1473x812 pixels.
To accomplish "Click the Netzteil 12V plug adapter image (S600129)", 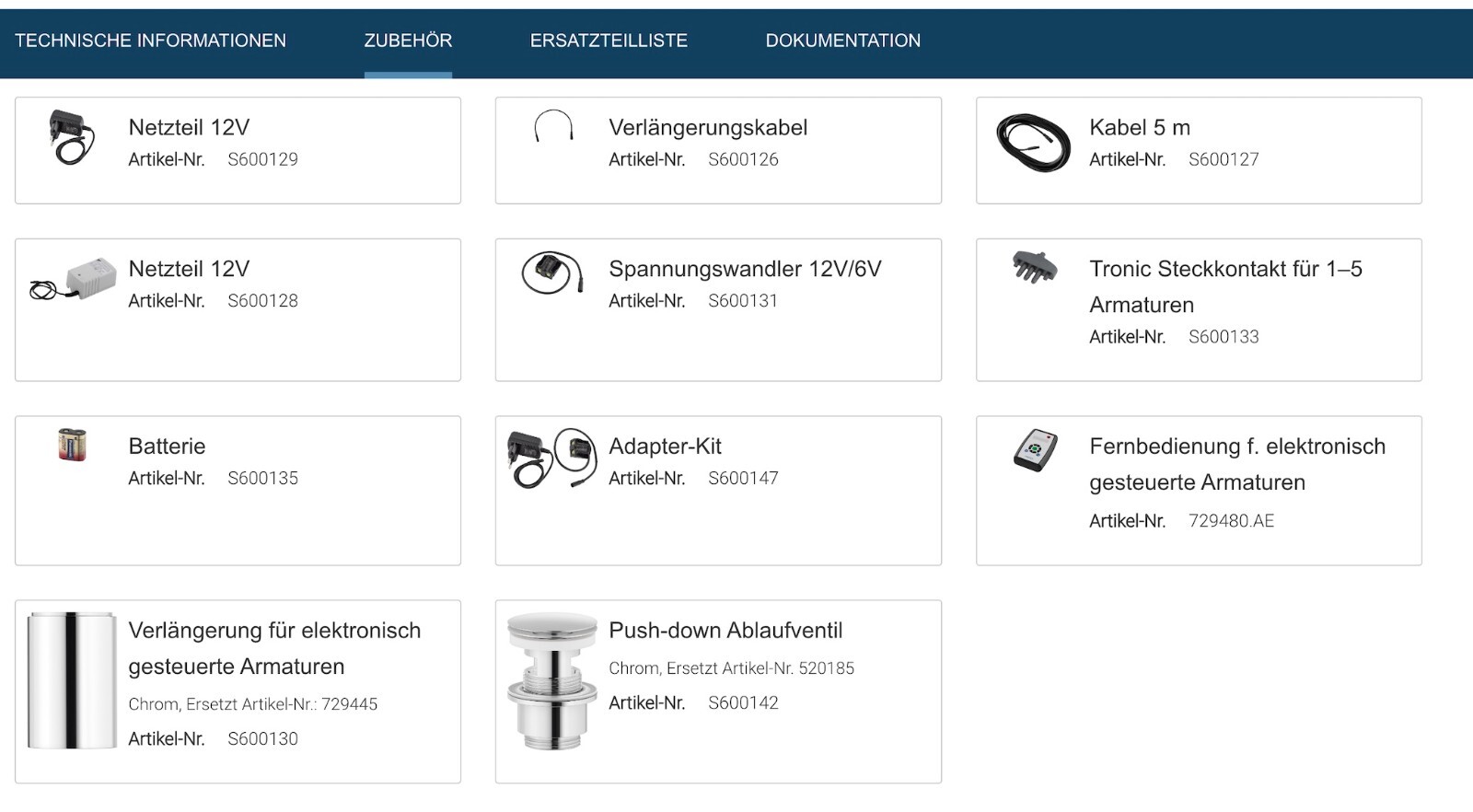I will (x=71, y=137).
